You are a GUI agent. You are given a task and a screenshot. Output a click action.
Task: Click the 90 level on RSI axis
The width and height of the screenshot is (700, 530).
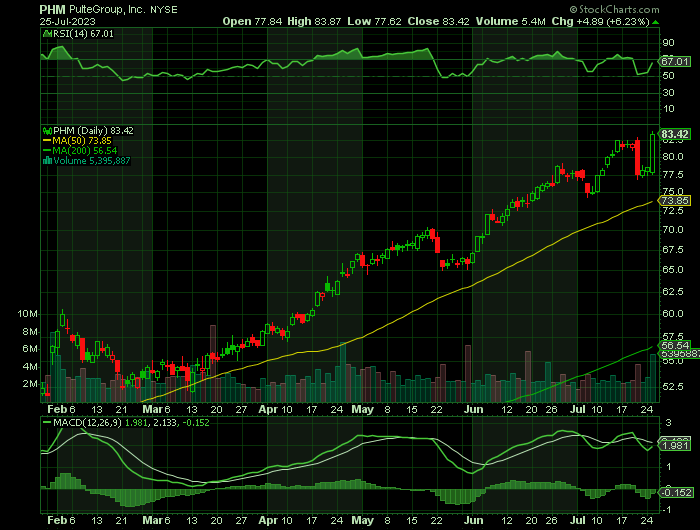click(669, 43)
